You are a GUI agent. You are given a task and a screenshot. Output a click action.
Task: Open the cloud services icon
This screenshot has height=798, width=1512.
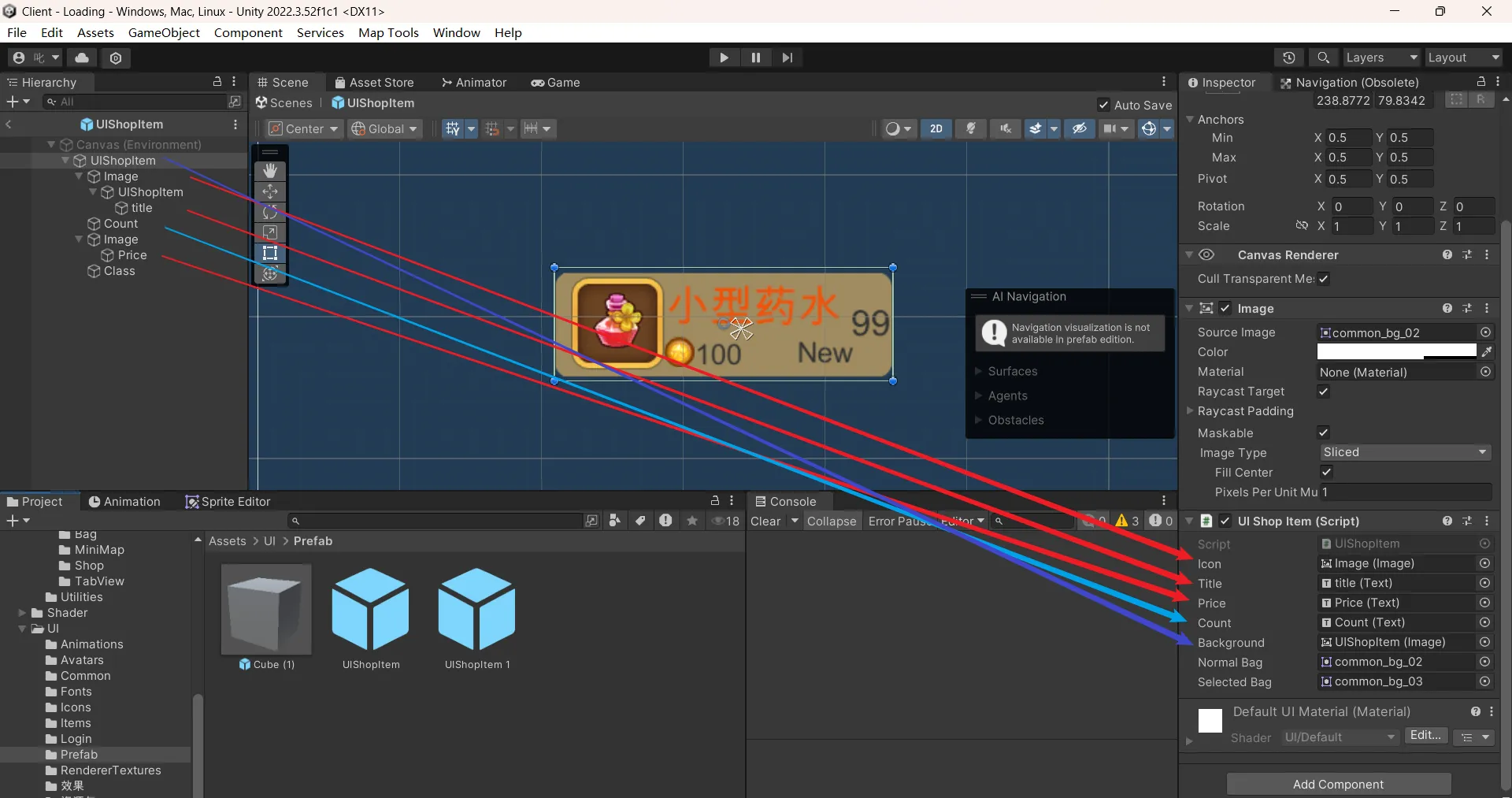[82, 58]
